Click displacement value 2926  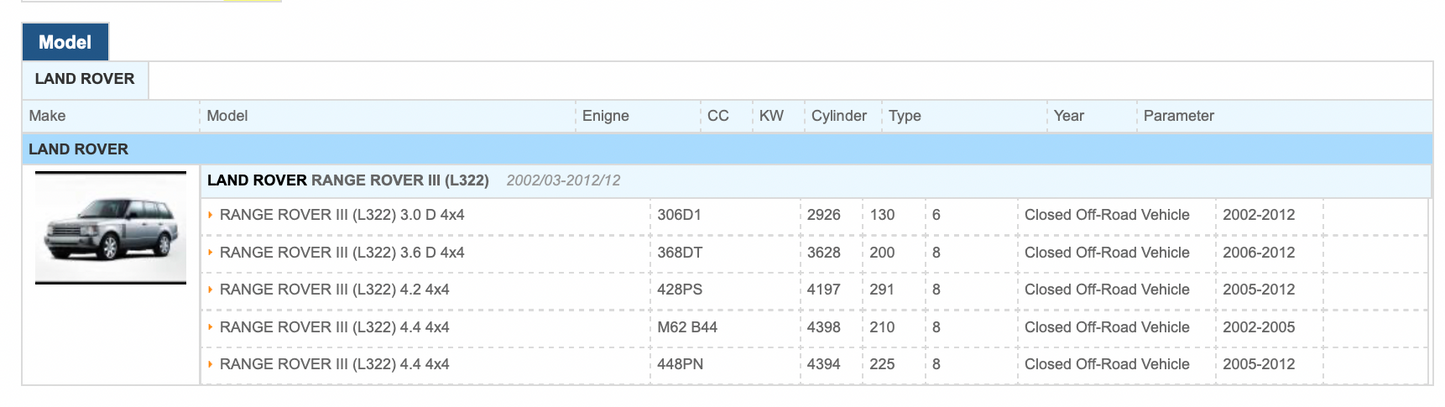[x=824, y=215]
